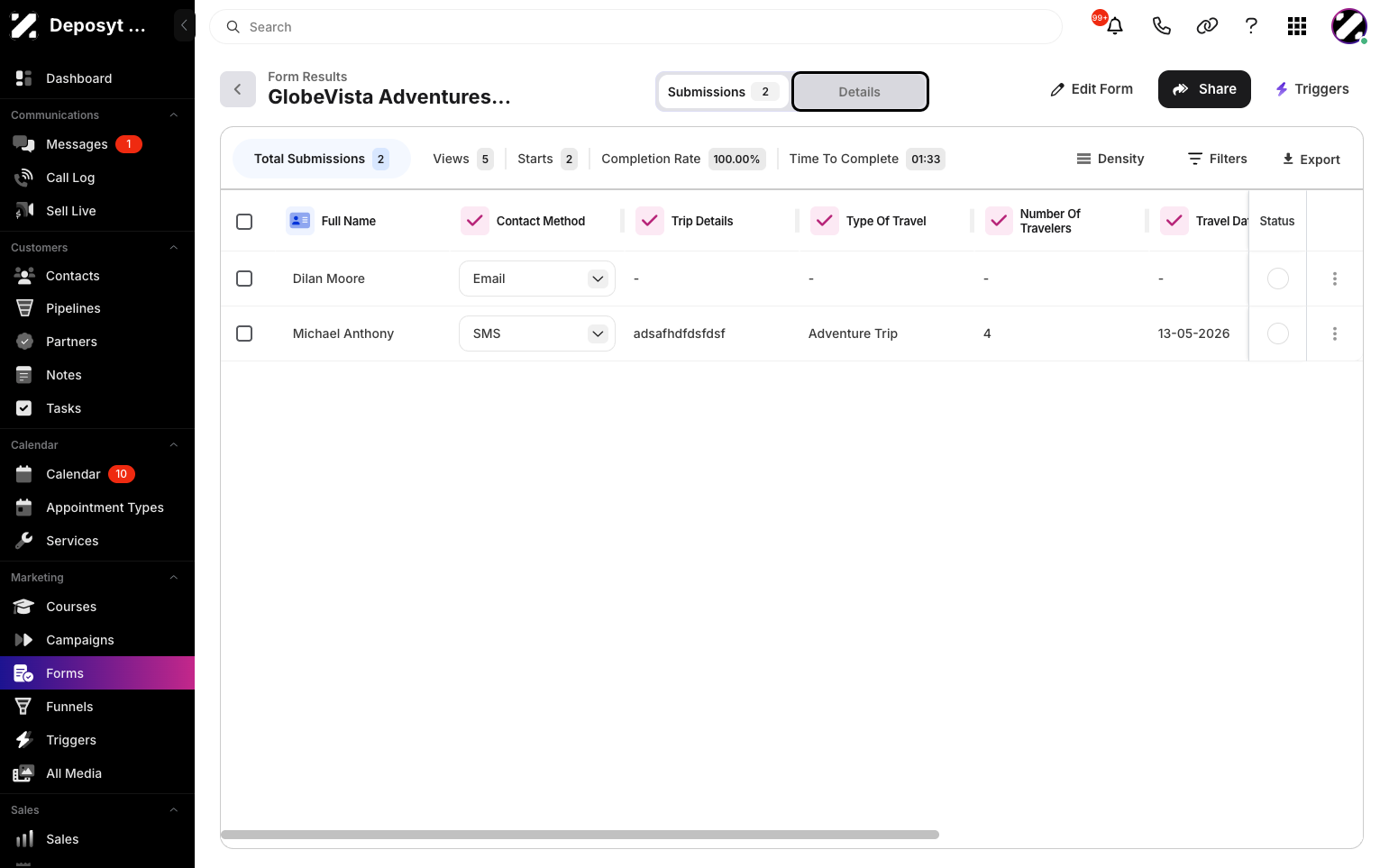Focus the top Search field

click(x=635, y=27)
